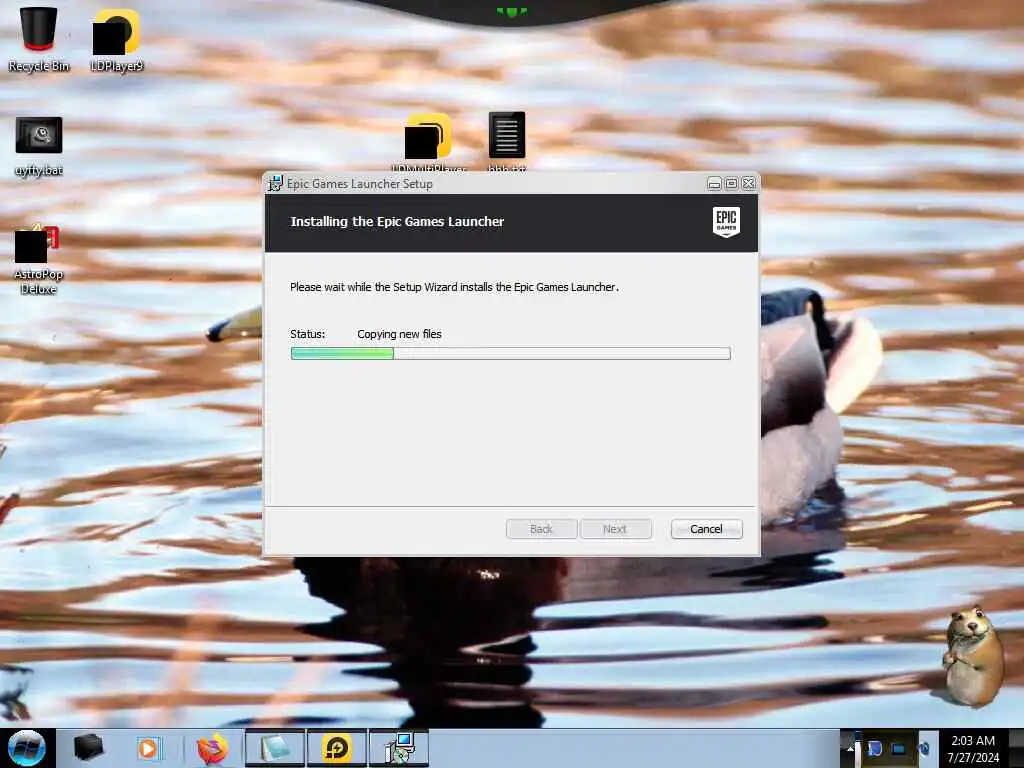1024x768 pixels.
Task: Click the disabled Next button
Action: (x=615, y=529)
